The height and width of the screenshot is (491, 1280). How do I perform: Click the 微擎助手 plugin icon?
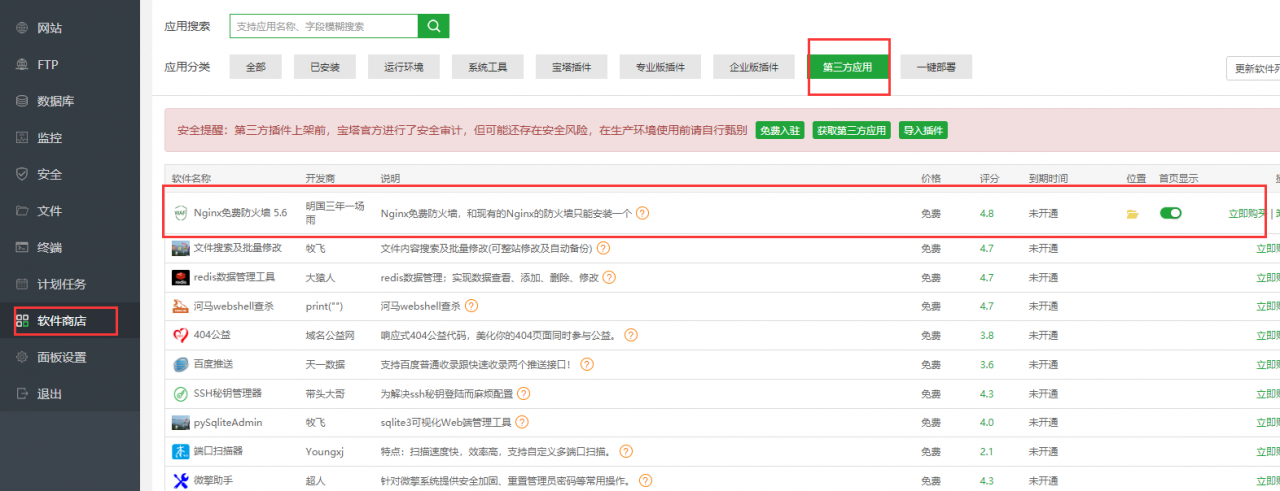(x=181, y=481)
